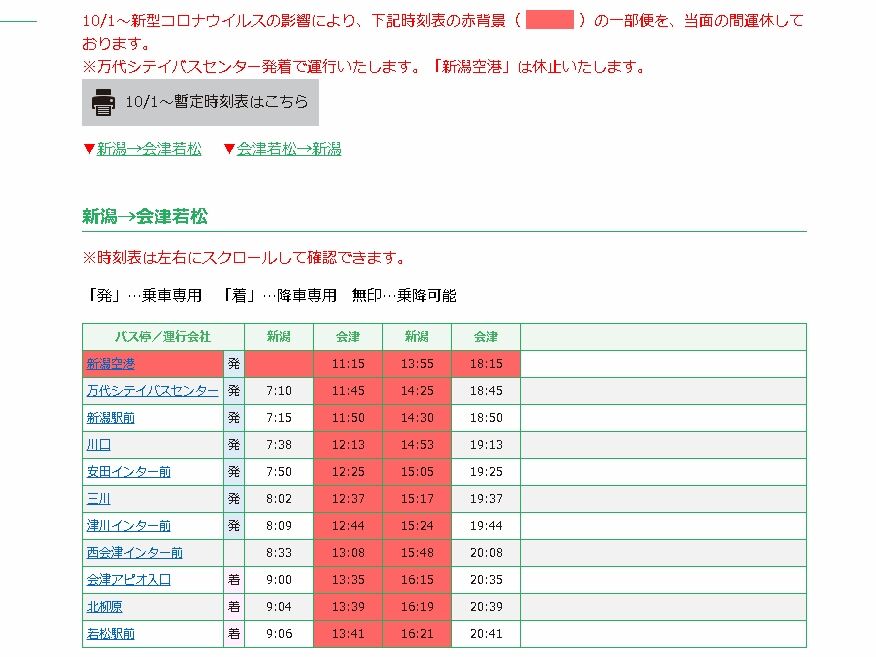The width and height of the screenshot is (876, 657).
Task: Click the 11:50 suspended time cell
Action: [348, 418]
